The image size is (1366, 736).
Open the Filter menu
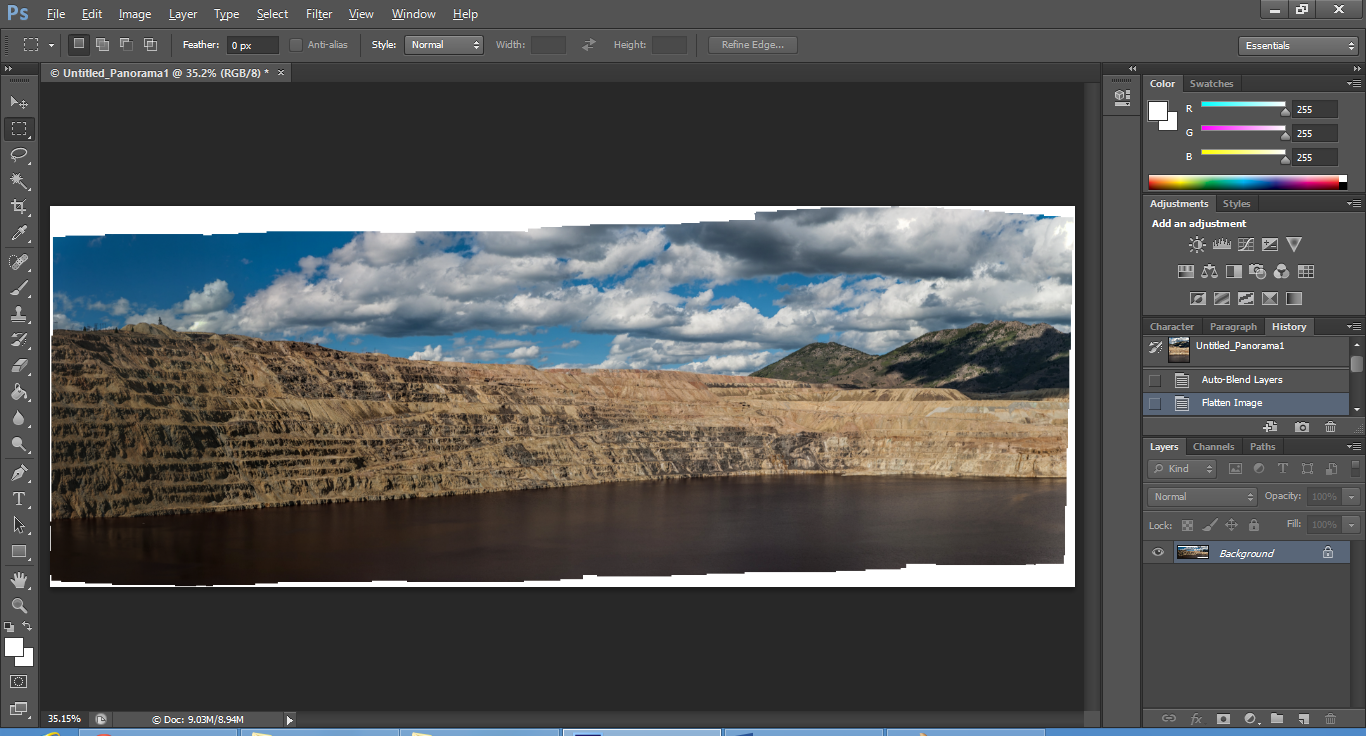pyautogui.click(x=319, y=14)
